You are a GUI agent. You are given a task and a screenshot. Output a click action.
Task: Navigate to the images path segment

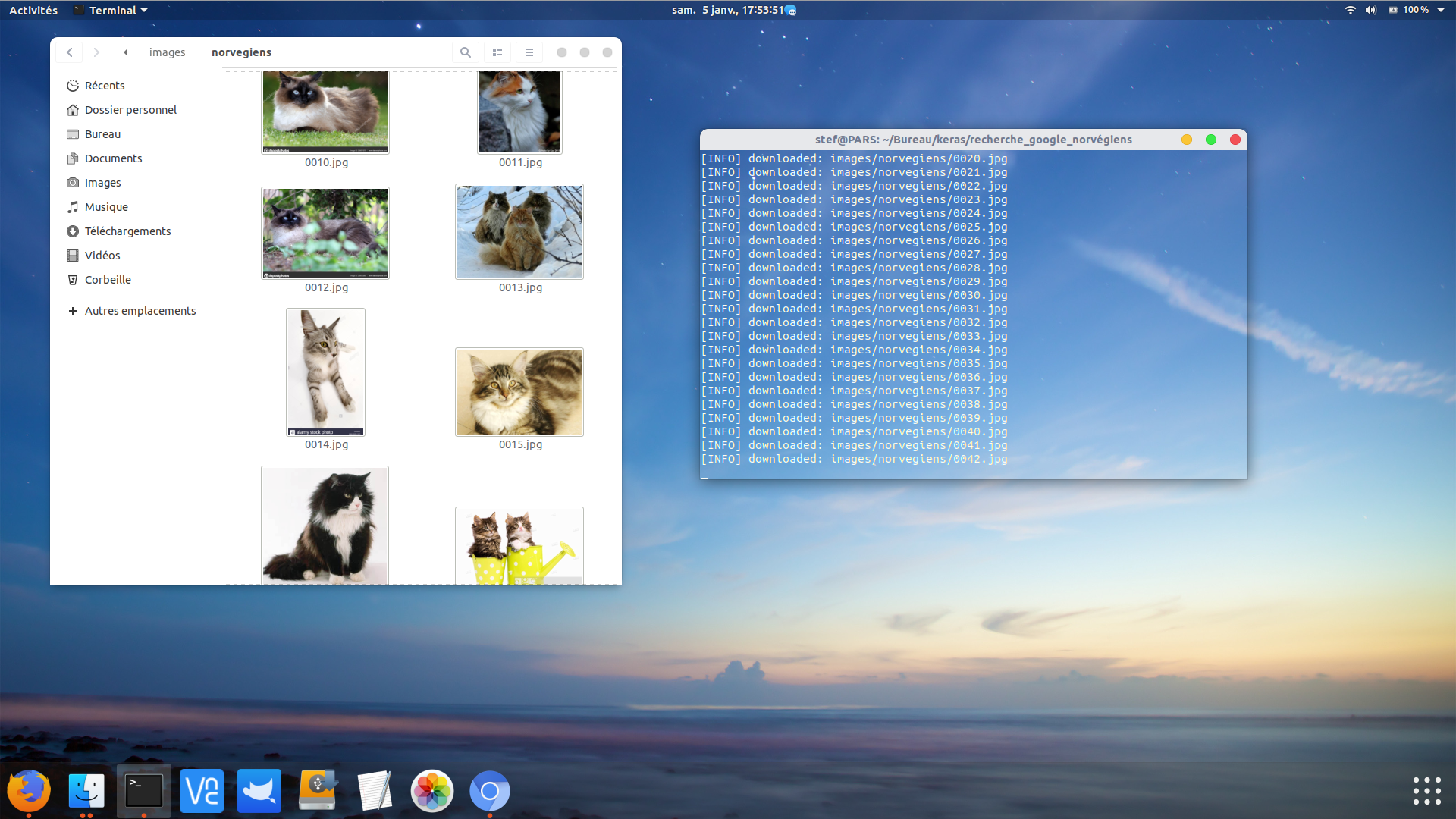[167, 52]
